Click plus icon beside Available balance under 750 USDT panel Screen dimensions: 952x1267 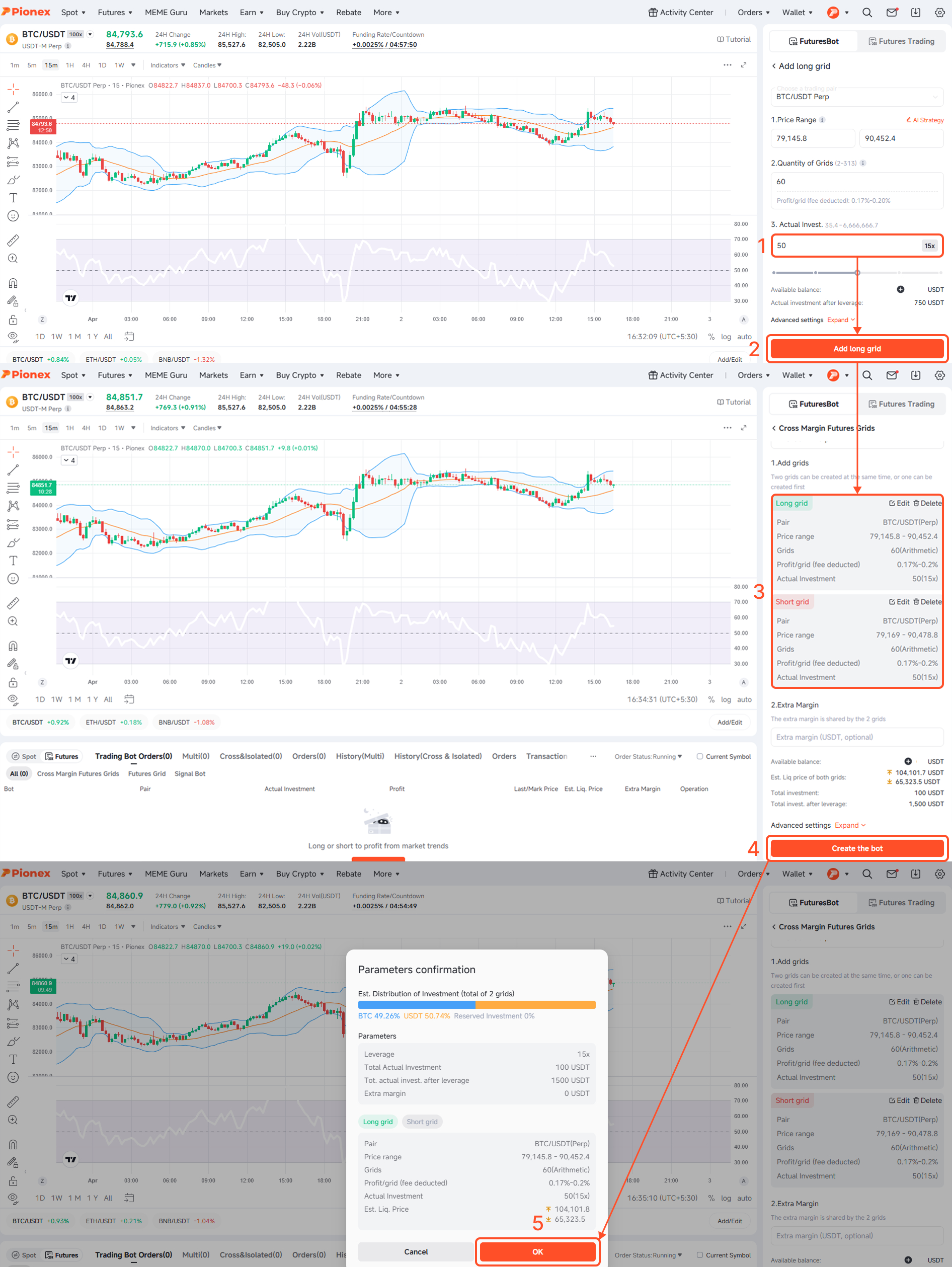tap(901, 289)
